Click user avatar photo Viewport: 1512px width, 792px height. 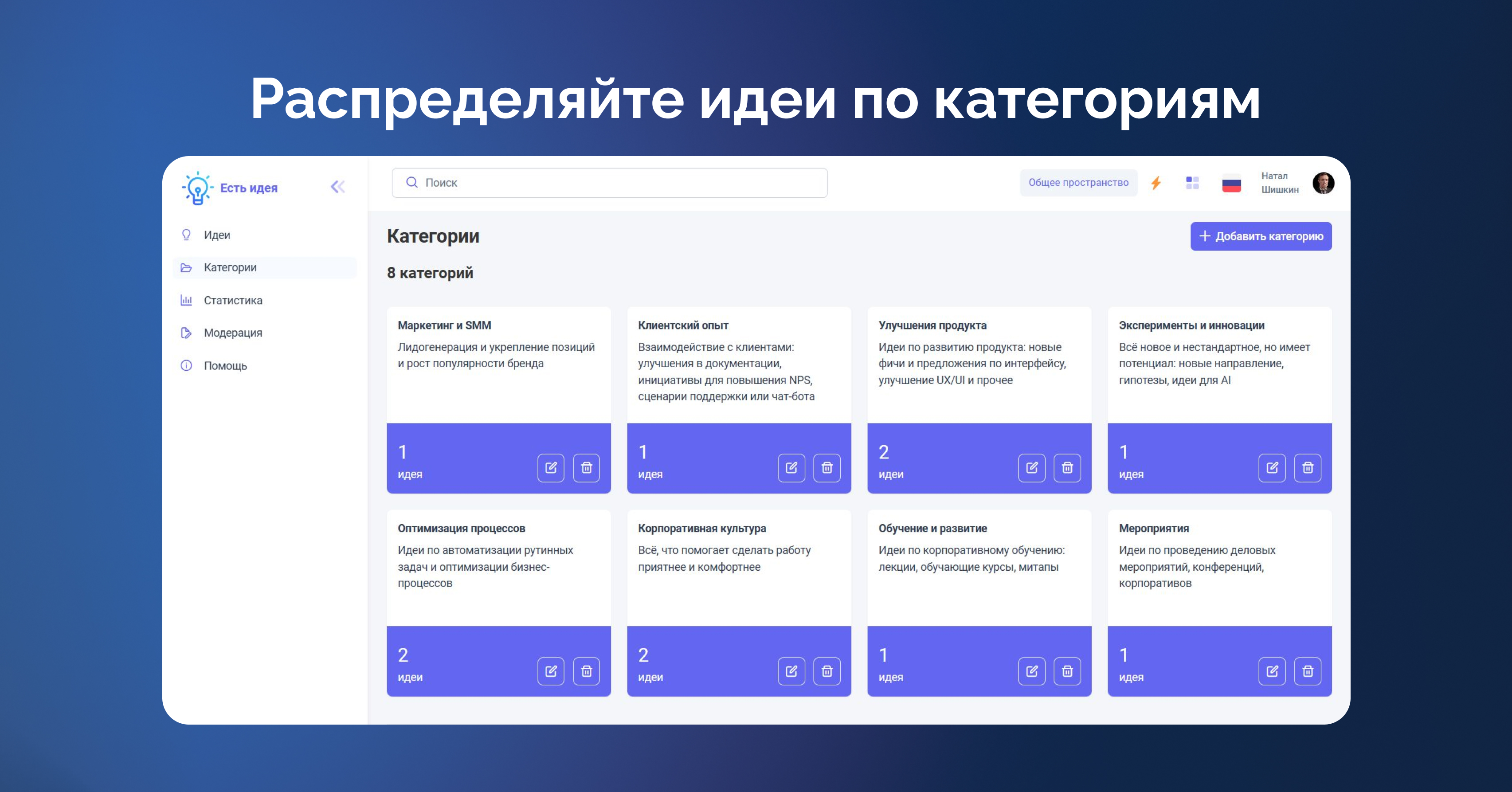1323,183
